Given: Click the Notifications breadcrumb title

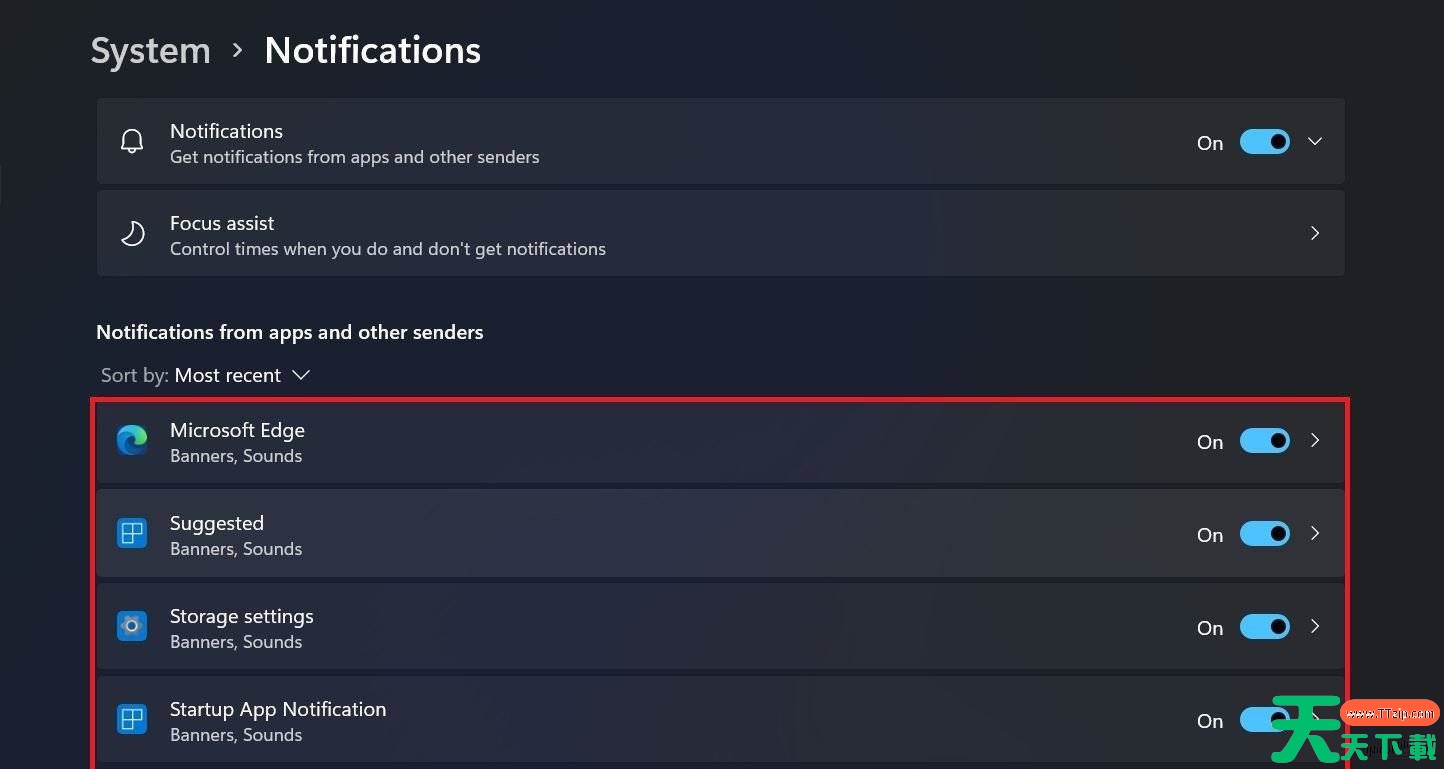Looking at the screenshot, I should click(x=373, y=51).
